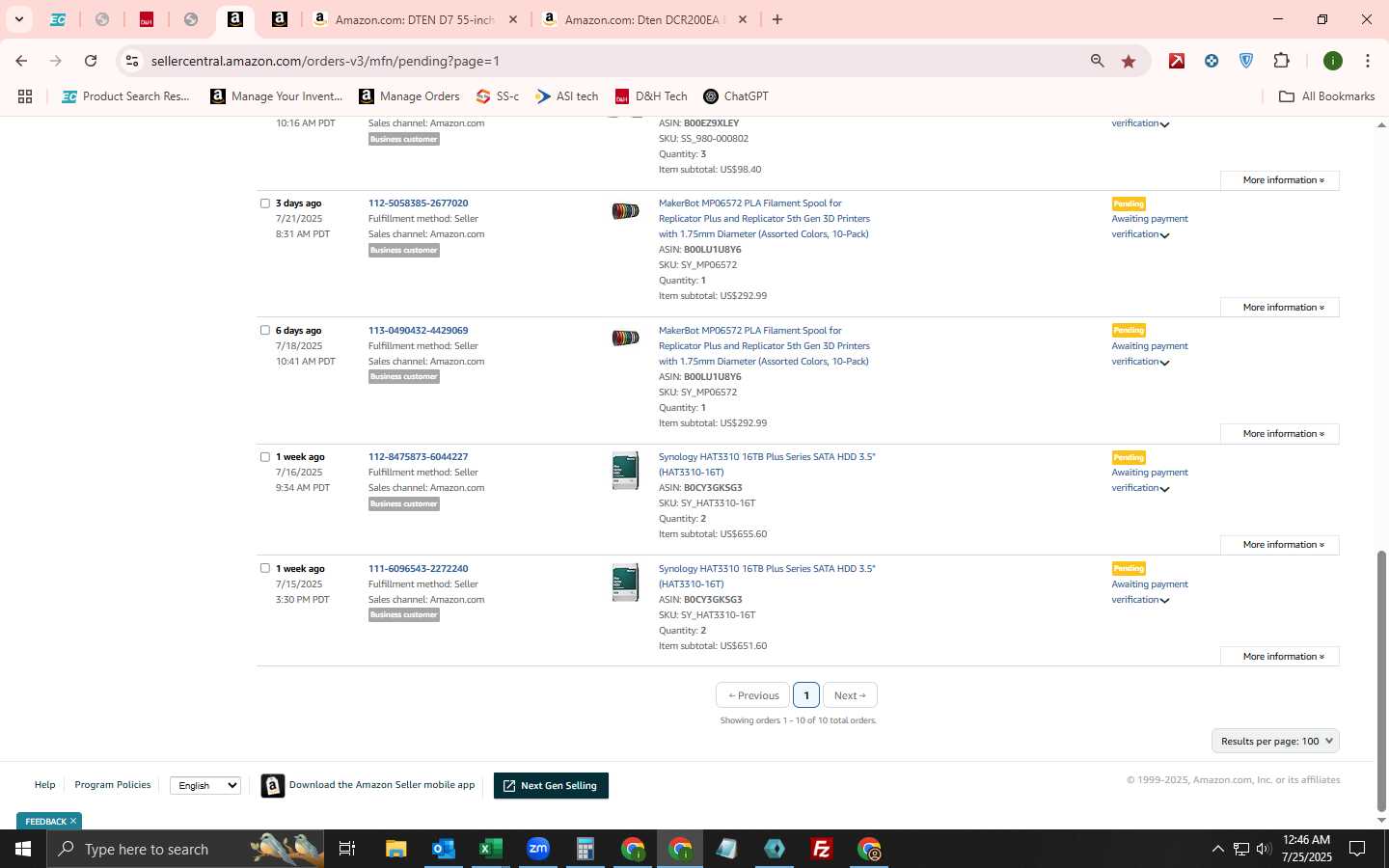
Task: Open order 113-0490432-4429069 details
Action: (x=418, y=331)
